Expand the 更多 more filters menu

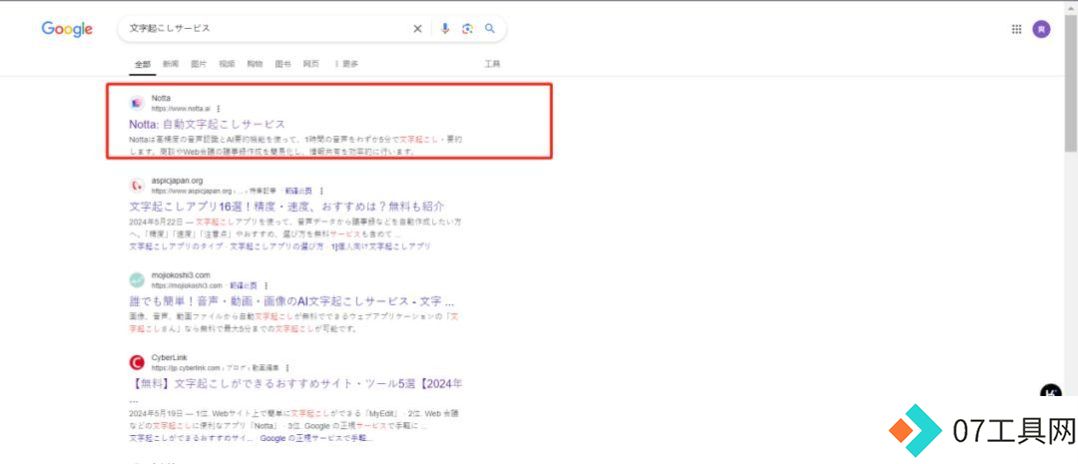347,64
